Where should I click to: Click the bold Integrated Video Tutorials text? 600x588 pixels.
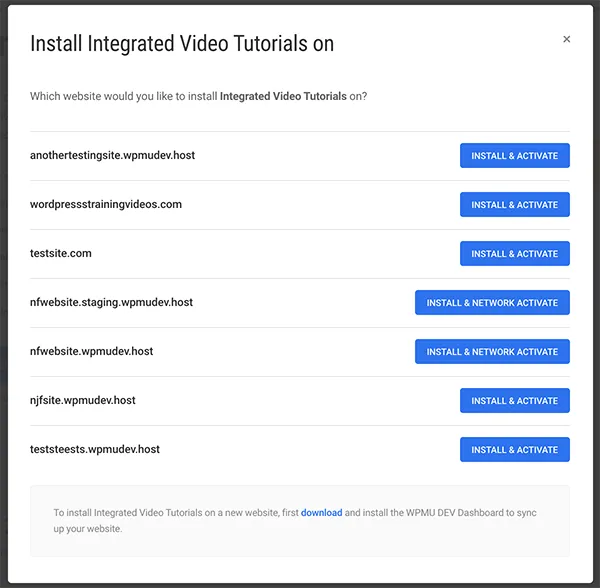click(283, 97)
